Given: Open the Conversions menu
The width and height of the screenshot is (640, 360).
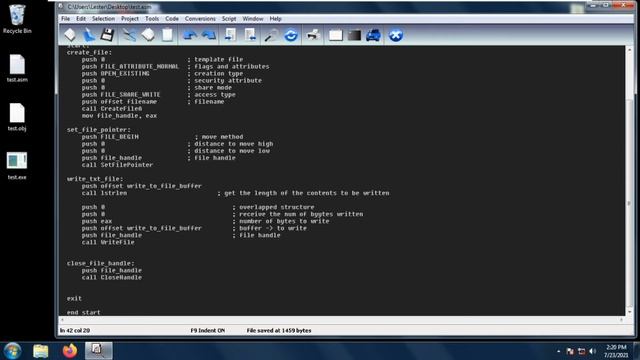Looking at the screenshot, I should pyautogui.click(x=200, y=19).
